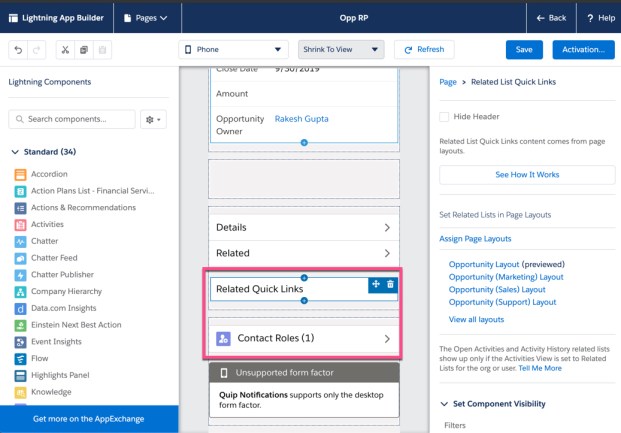The height and width of the screenshot is (433, 621).
Task: Click the Tell Me More link
Action: (540, 368)
